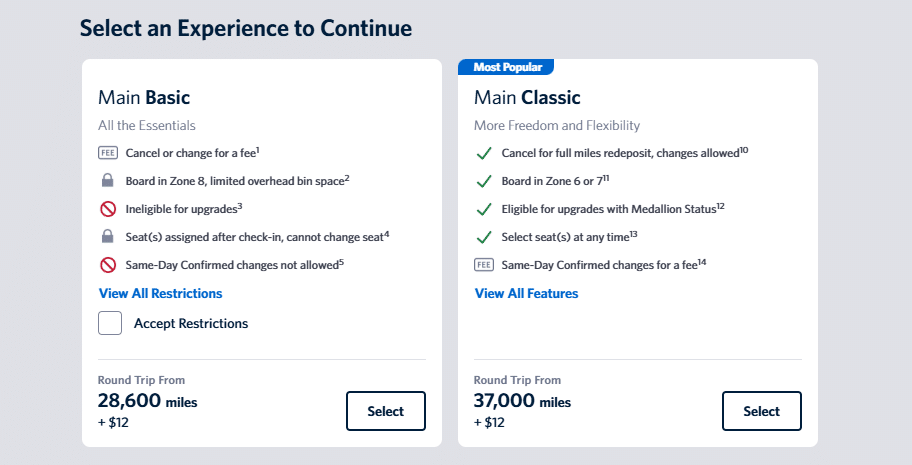Click the 37,000 miles price

point(522,402)
